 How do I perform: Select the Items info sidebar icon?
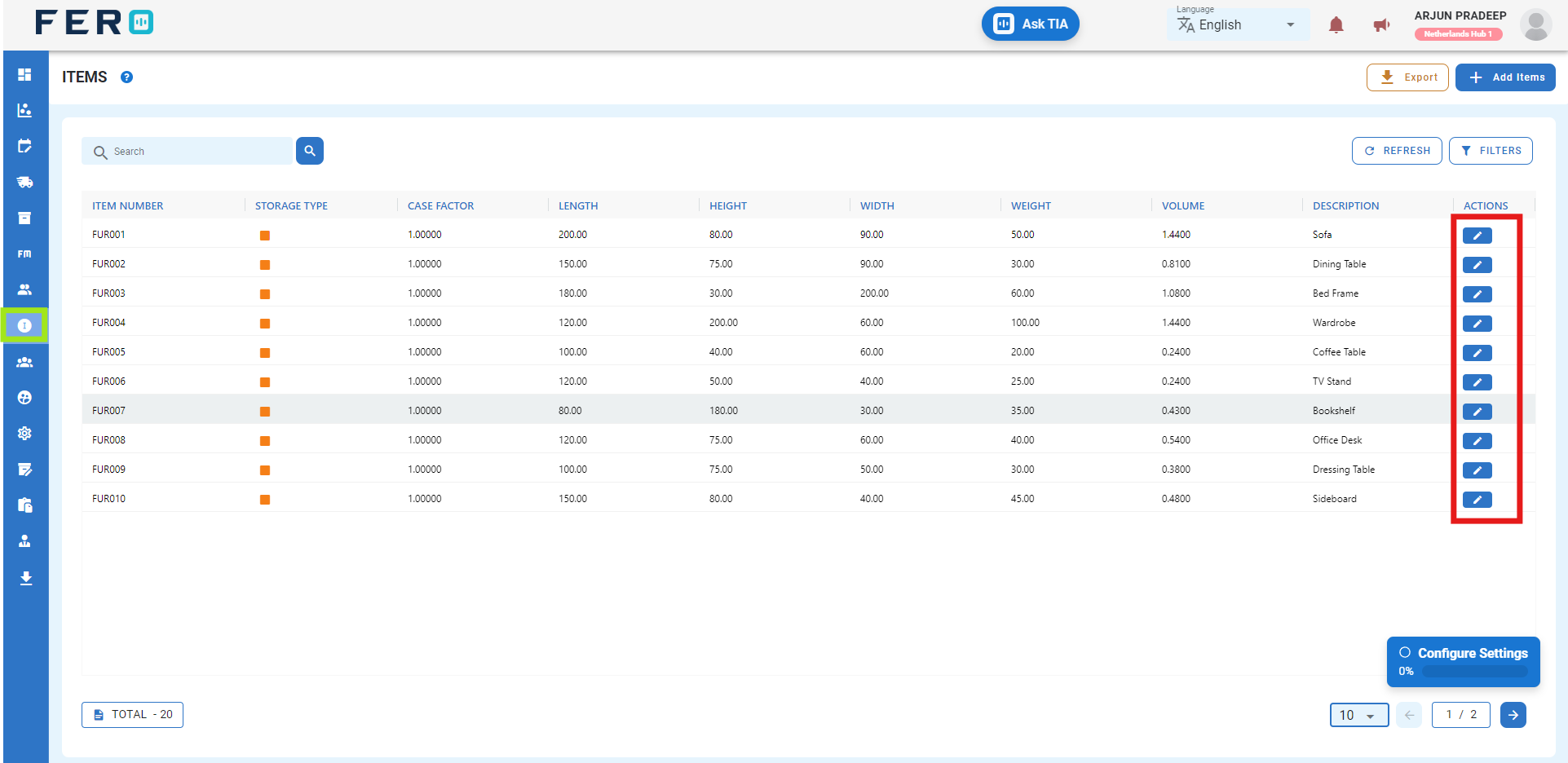[x=24, y=325]
